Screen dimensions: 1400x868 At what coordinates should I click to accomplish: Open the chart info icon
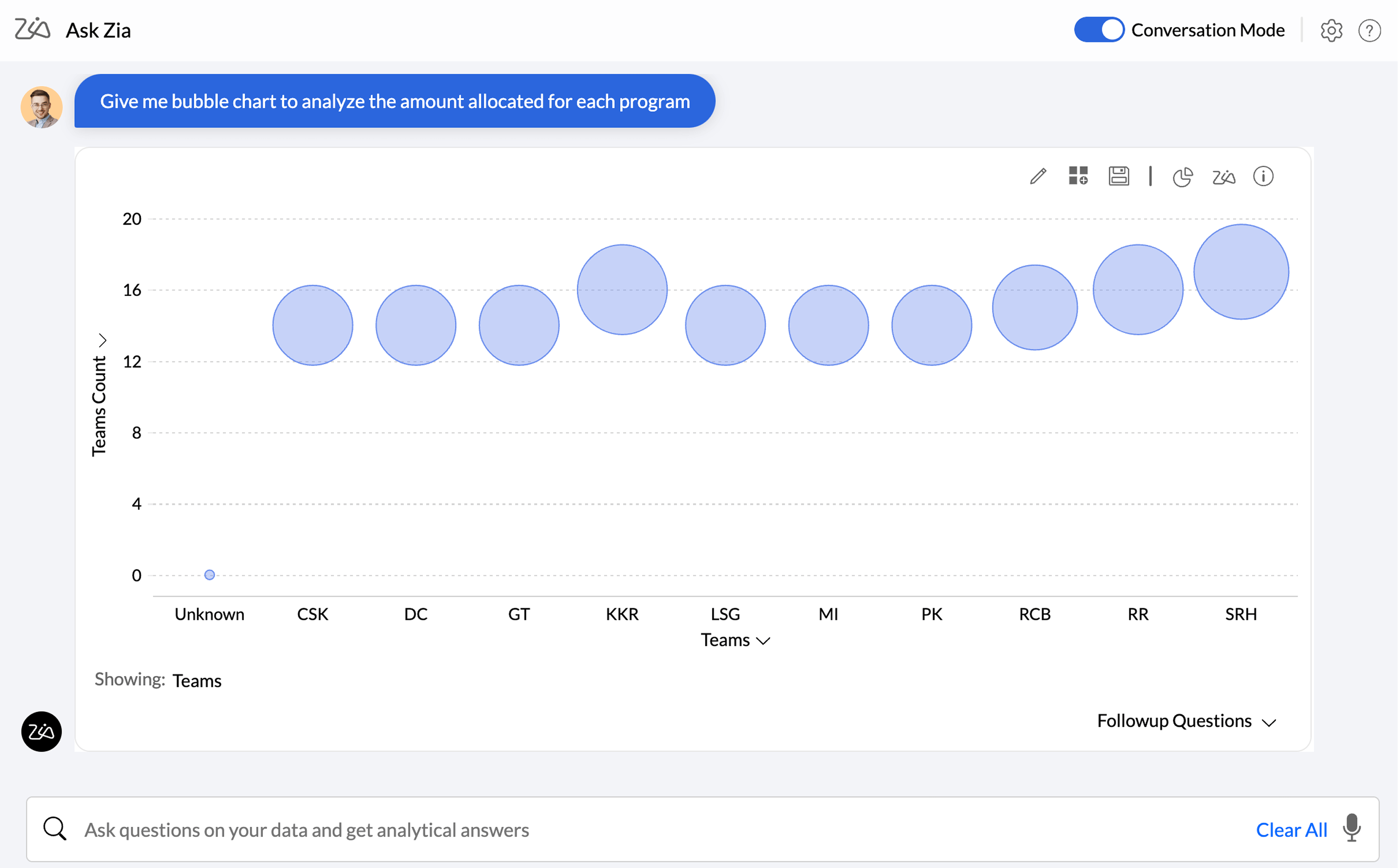(1263, 176)
